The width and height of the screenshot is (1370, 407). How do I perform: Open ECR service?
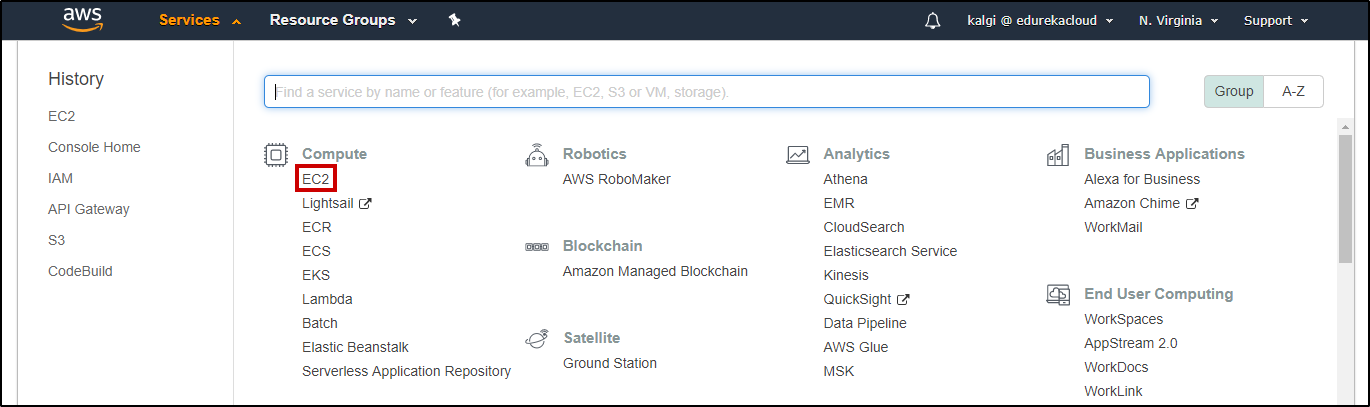316,227
